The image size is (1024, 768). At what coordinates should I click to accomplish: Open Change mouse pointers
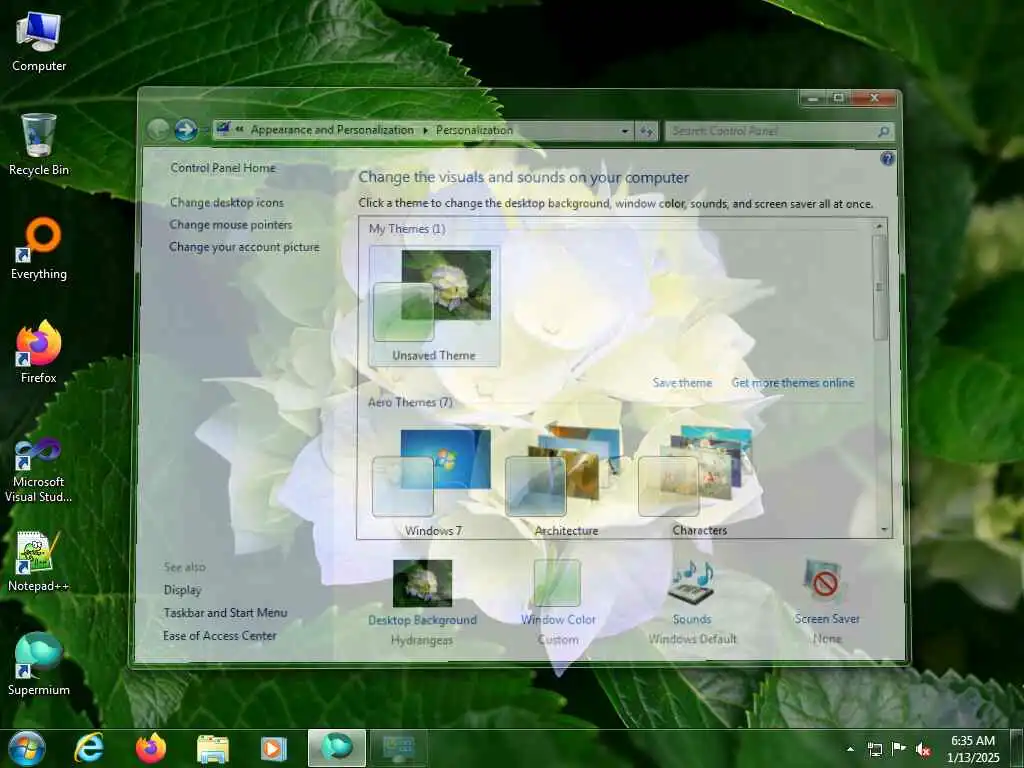click(x=231, y=225)
